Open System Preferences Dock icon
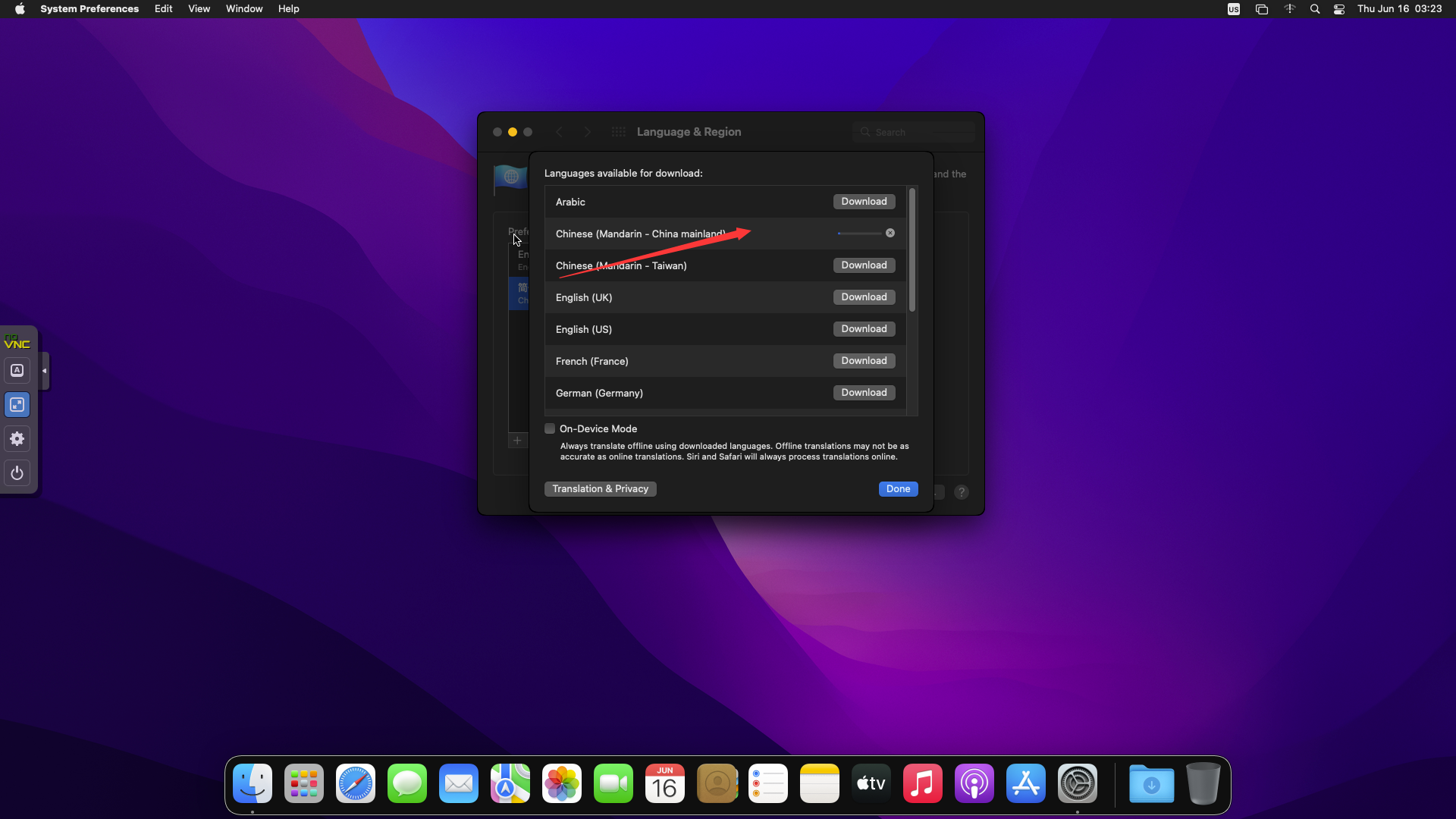Viewport: 1456px width, 819px height. tap(1078, 783)
